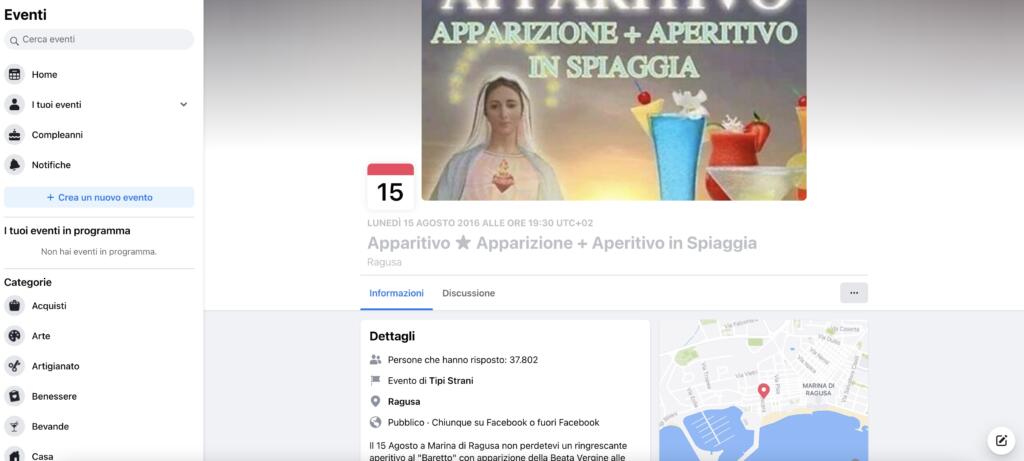Open the Home calendar icon
This screenshot has height=461, width=1024.
click(14, 74)
